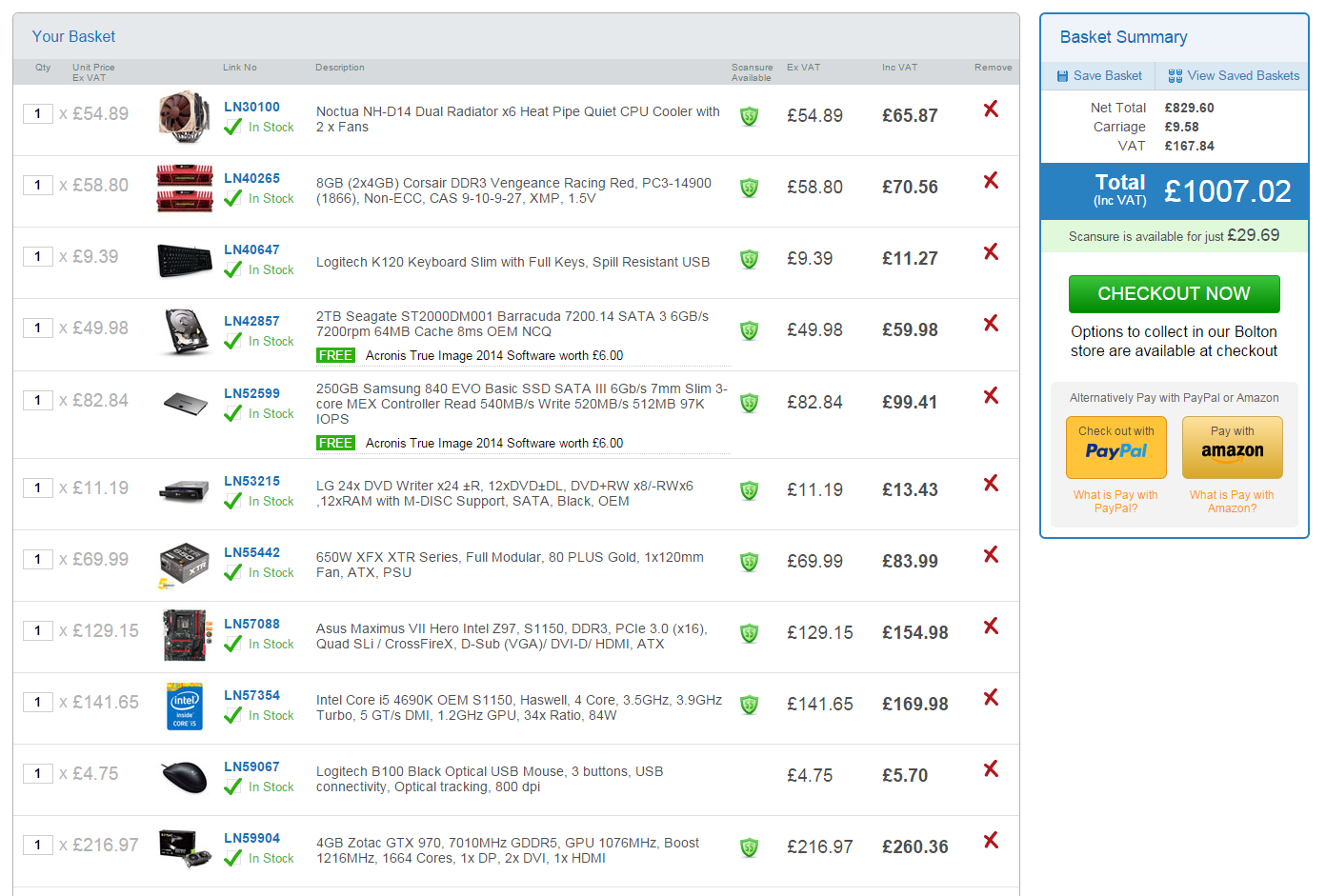Click Scansure shield for LG DVD Writer

point(750,490)
